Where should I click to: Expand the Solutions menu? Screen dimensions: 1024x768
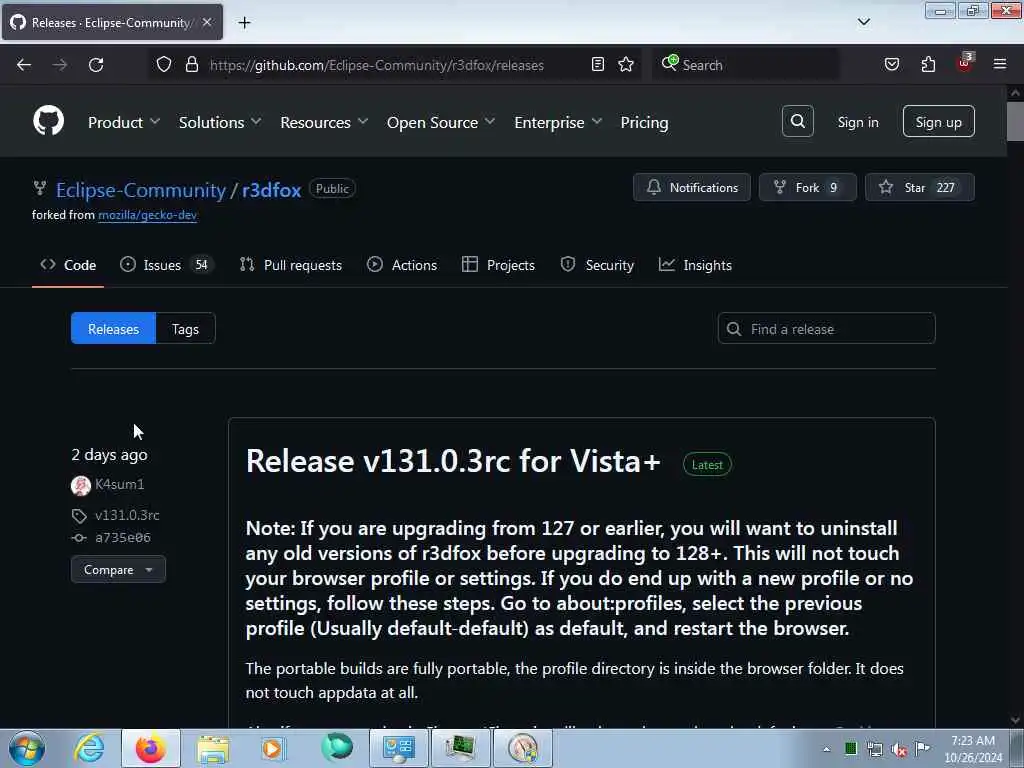(x=220, y=122)
